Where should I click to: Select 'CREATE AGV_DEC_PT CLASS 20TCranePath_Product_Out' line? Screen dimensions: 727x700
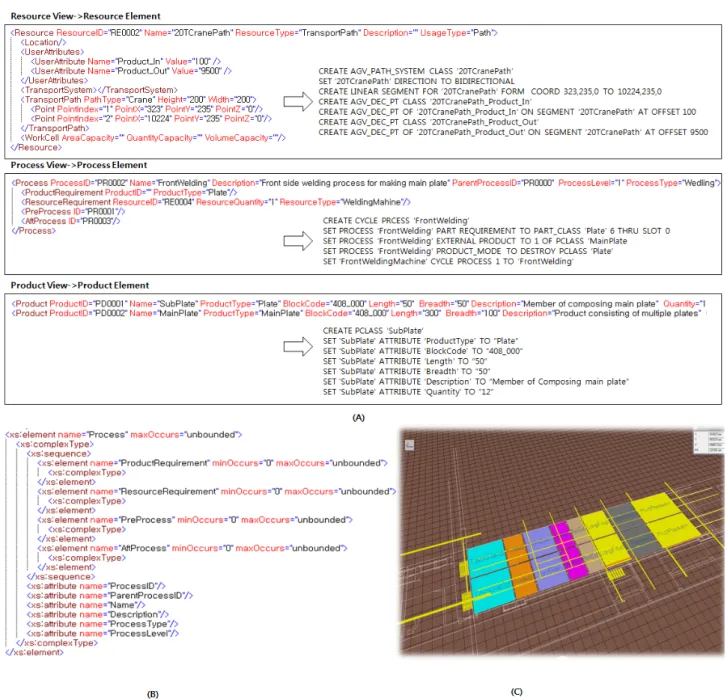(x=428, y=122)
